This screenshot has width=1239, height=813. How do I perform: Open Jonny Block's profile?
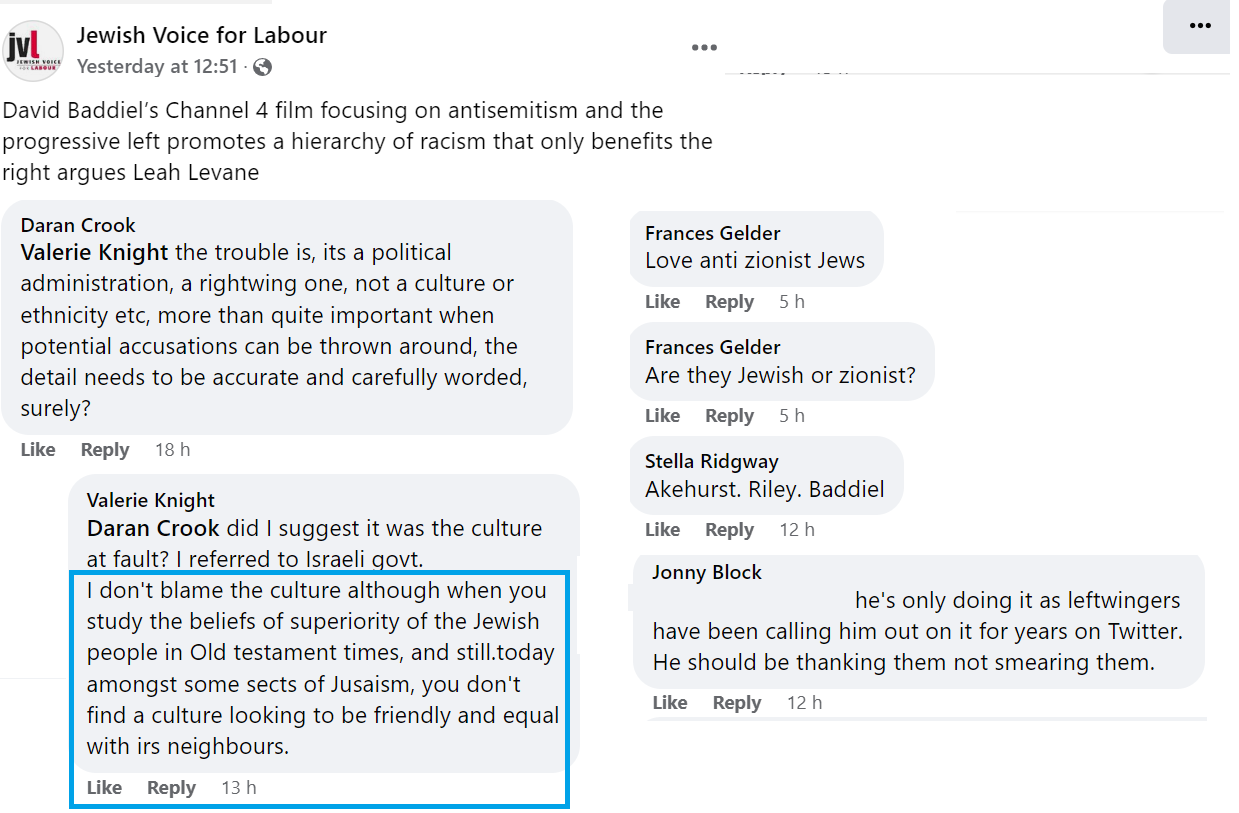pos(706,572)
